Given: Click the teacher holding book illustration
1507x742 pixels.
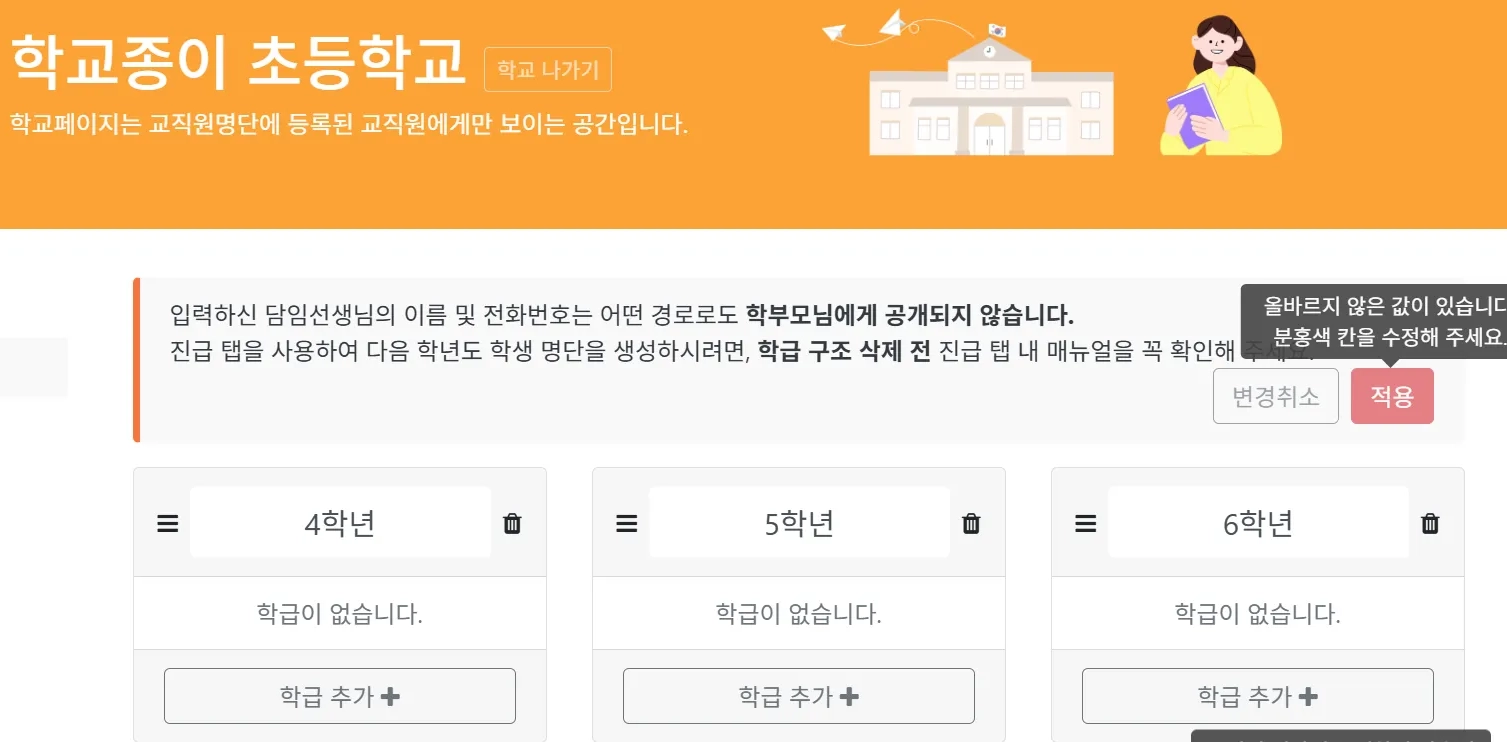Looking at the screenshot, I should click(x=1220, y=88).
